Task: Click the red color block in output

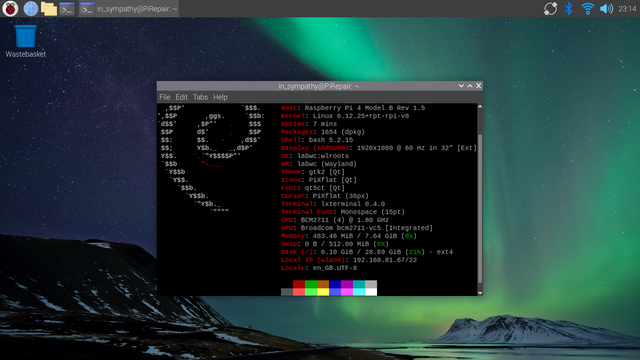Action: [299, 284]
